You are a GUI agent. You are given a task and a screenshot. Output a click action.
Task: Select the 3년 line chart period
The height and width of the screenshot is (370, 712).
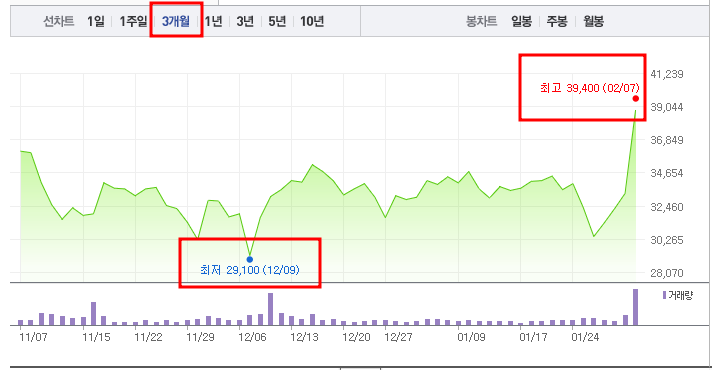pyautogui.click(x=245, y=21)
